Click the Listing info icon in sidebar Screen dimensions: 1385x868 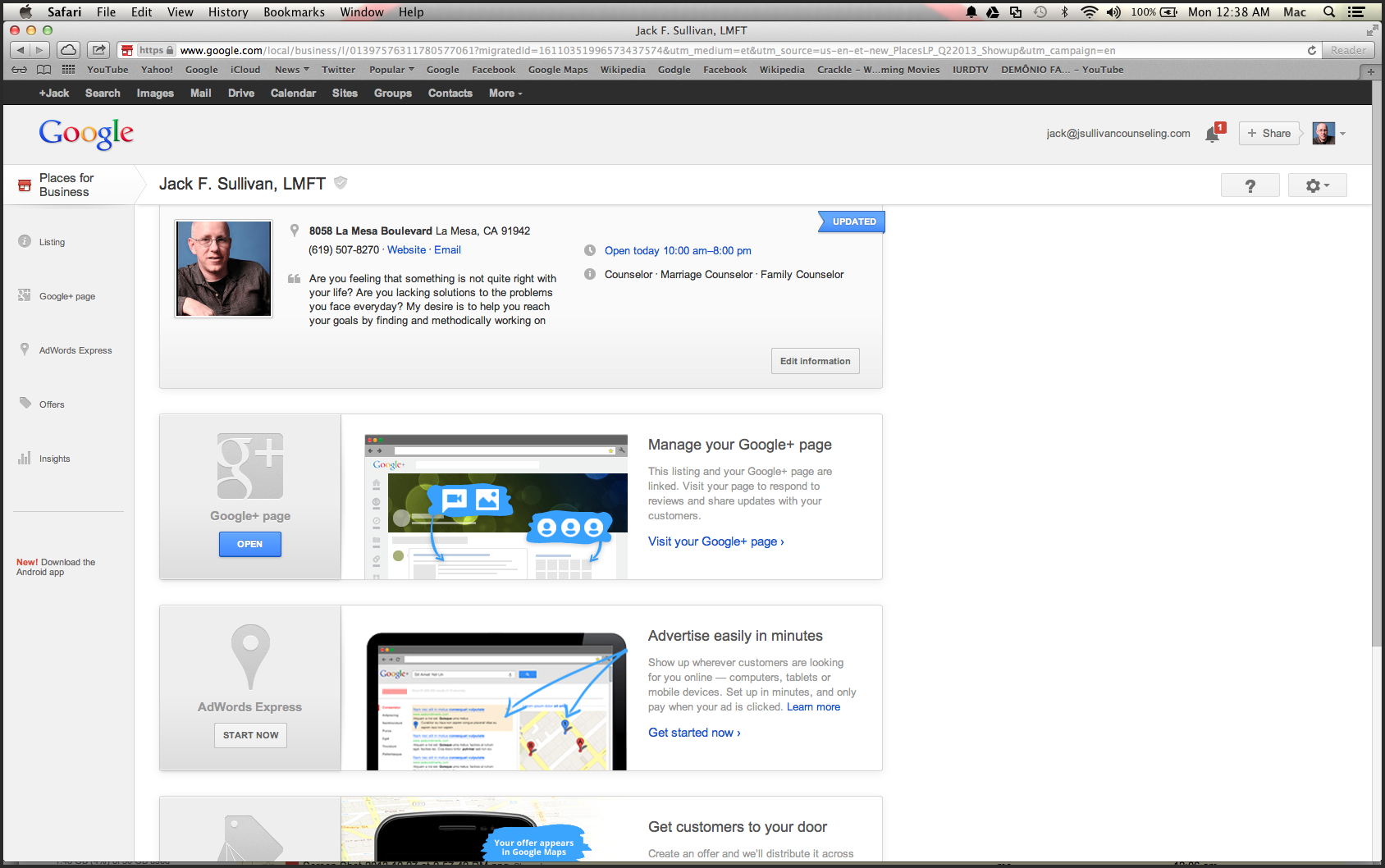(25, 241)
